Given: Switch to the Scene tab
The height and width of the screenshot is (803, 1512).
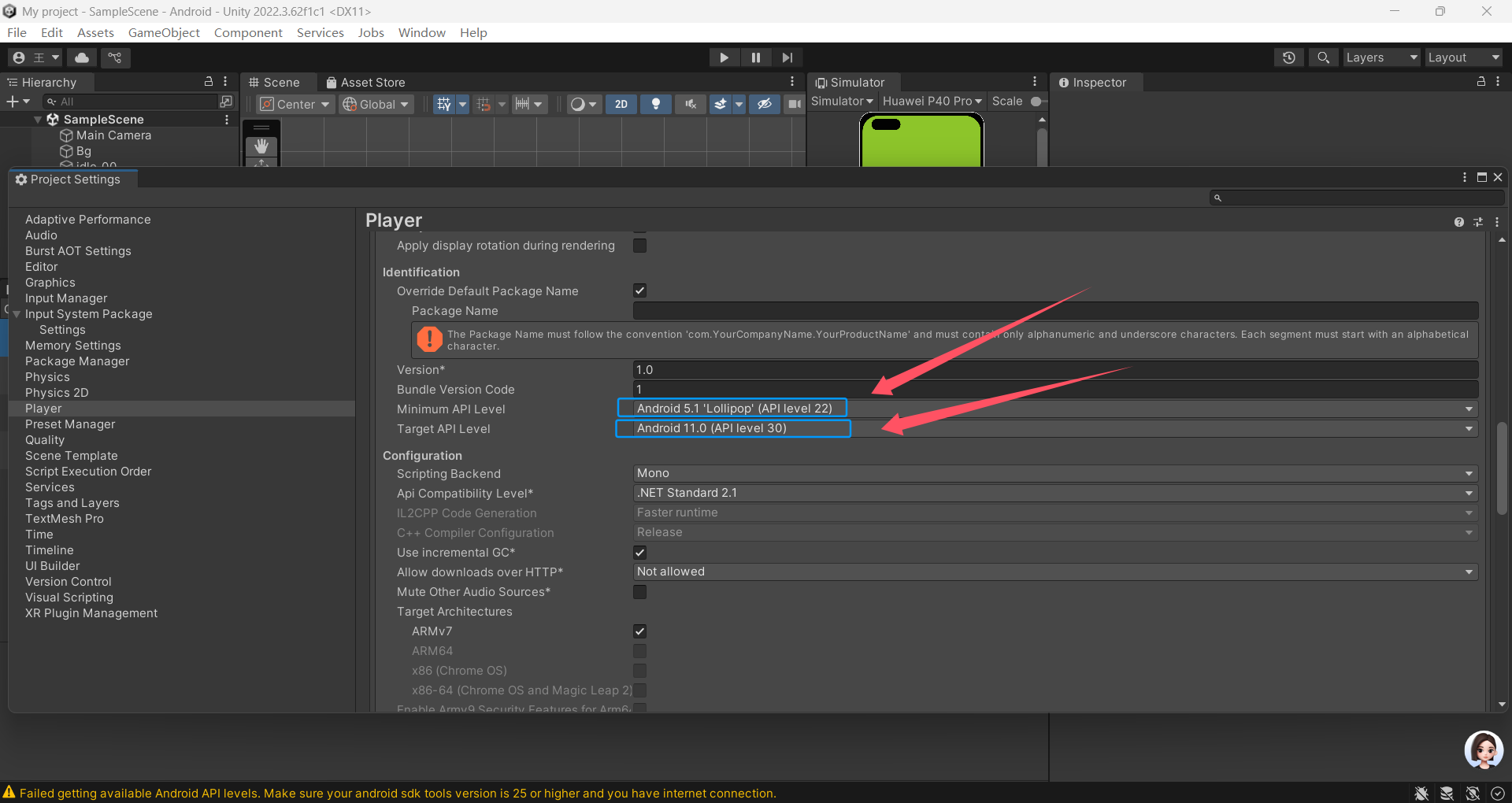Looking at the screenshot, I should (x=274, y=82).
